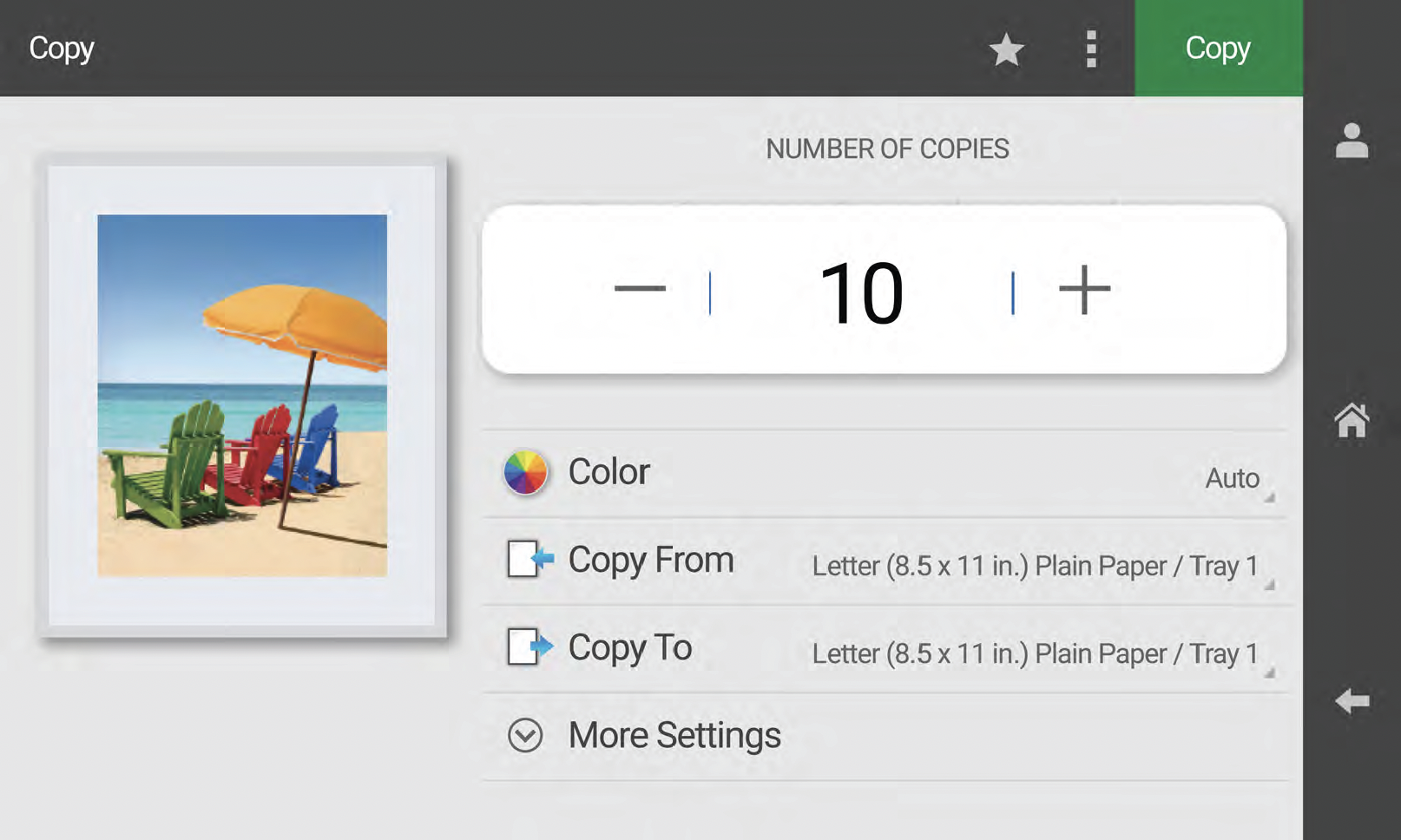1401x840 pixels.
Task: Tap the beach photo preview thumbnail
Action: (242, 396)
